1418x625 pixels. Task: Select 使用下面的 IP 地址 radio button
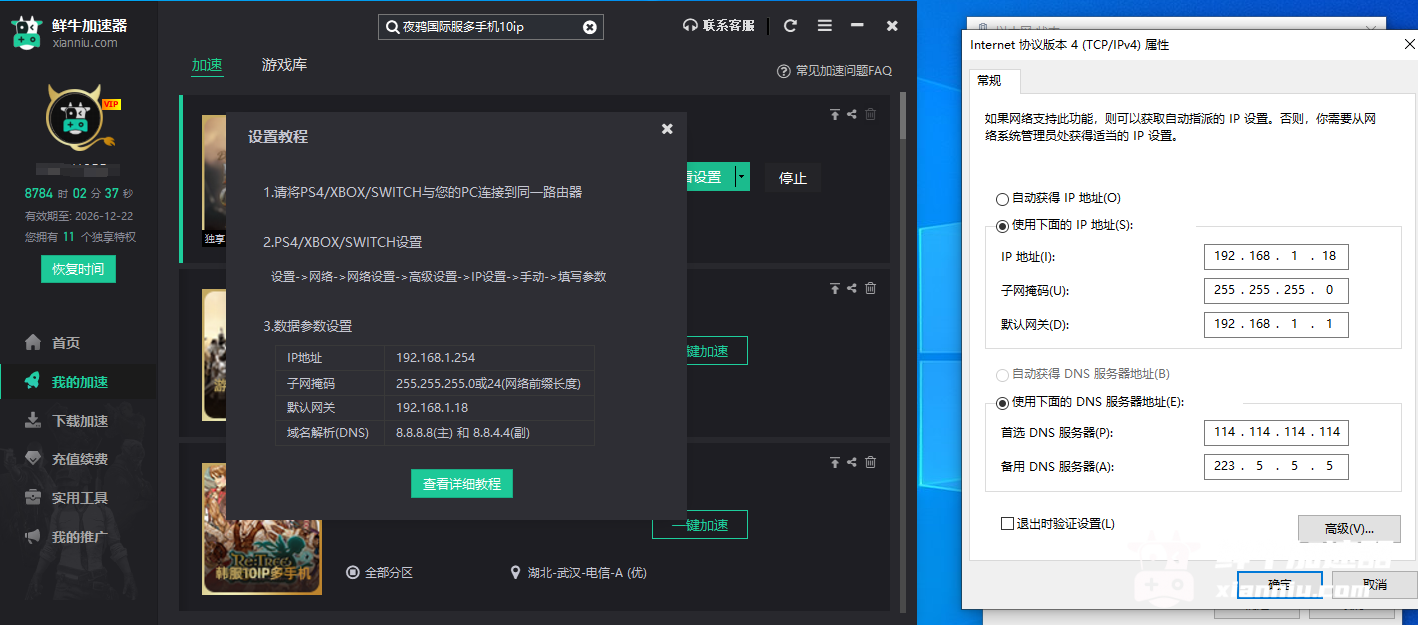click(x=1002, y=226)
